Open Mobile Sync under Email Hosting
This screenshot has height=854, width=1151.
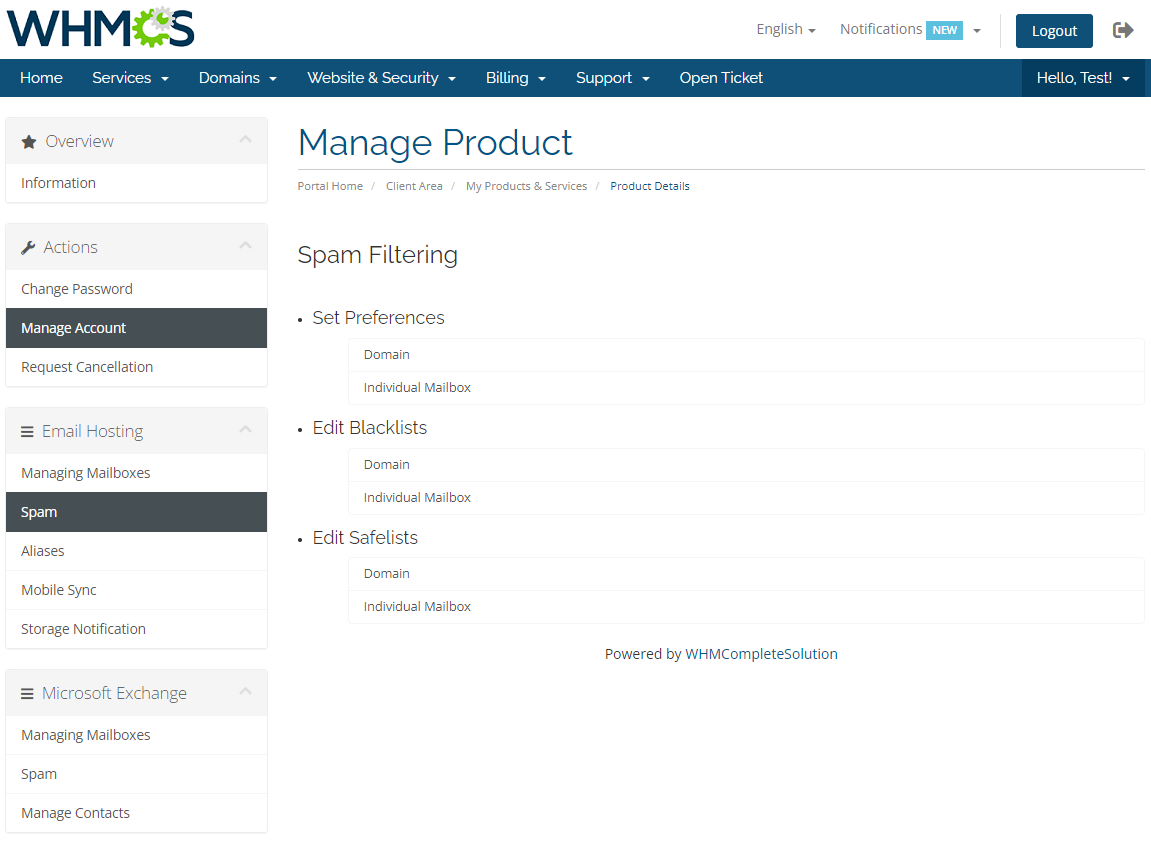pyautogui.click(x=137, y=590)
